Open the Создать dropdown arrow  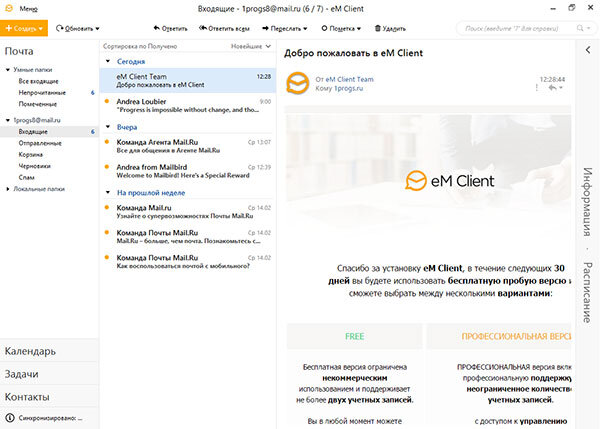point(41,29)
